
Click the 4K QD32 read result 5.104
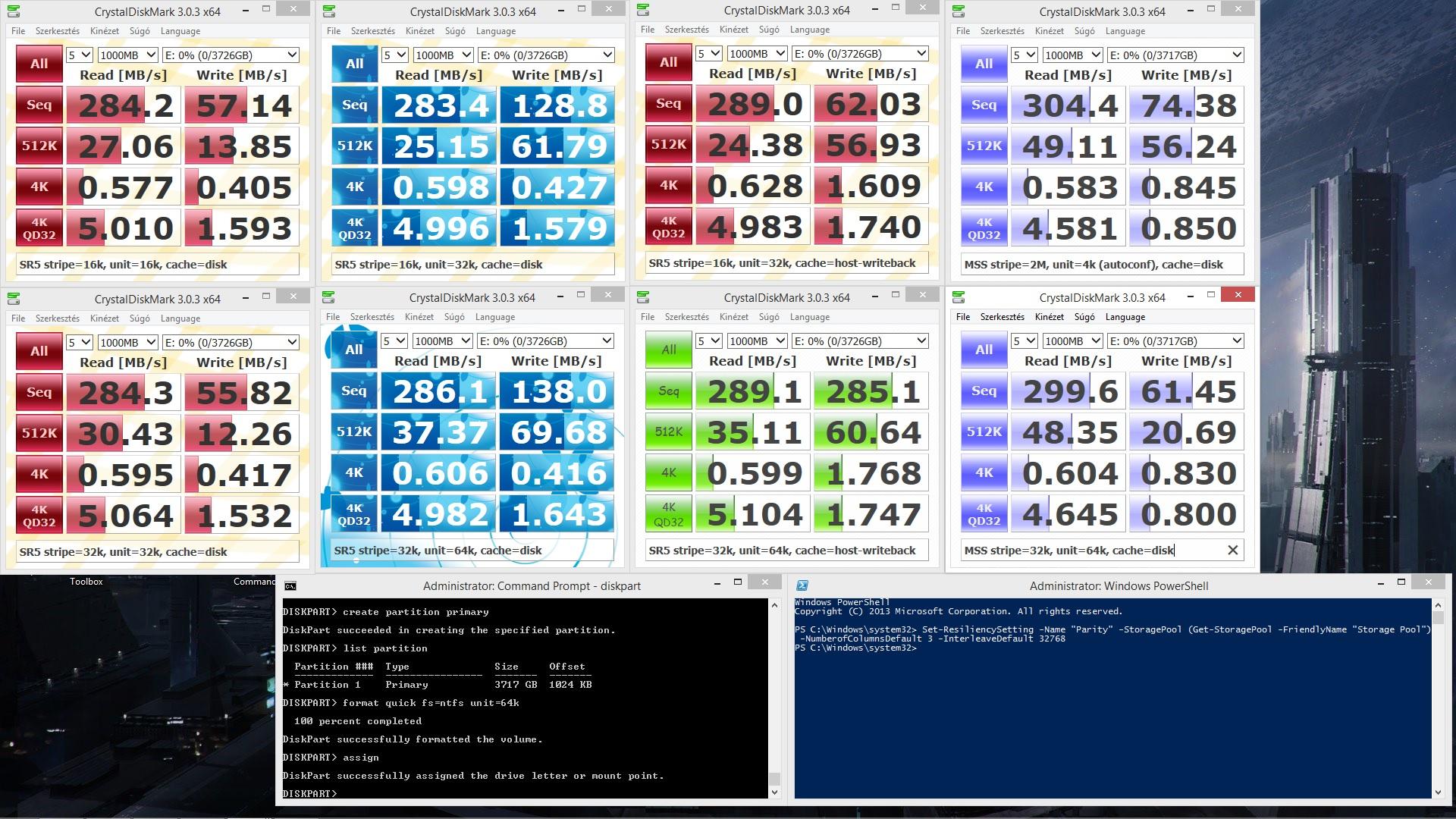tap(753, 514)
